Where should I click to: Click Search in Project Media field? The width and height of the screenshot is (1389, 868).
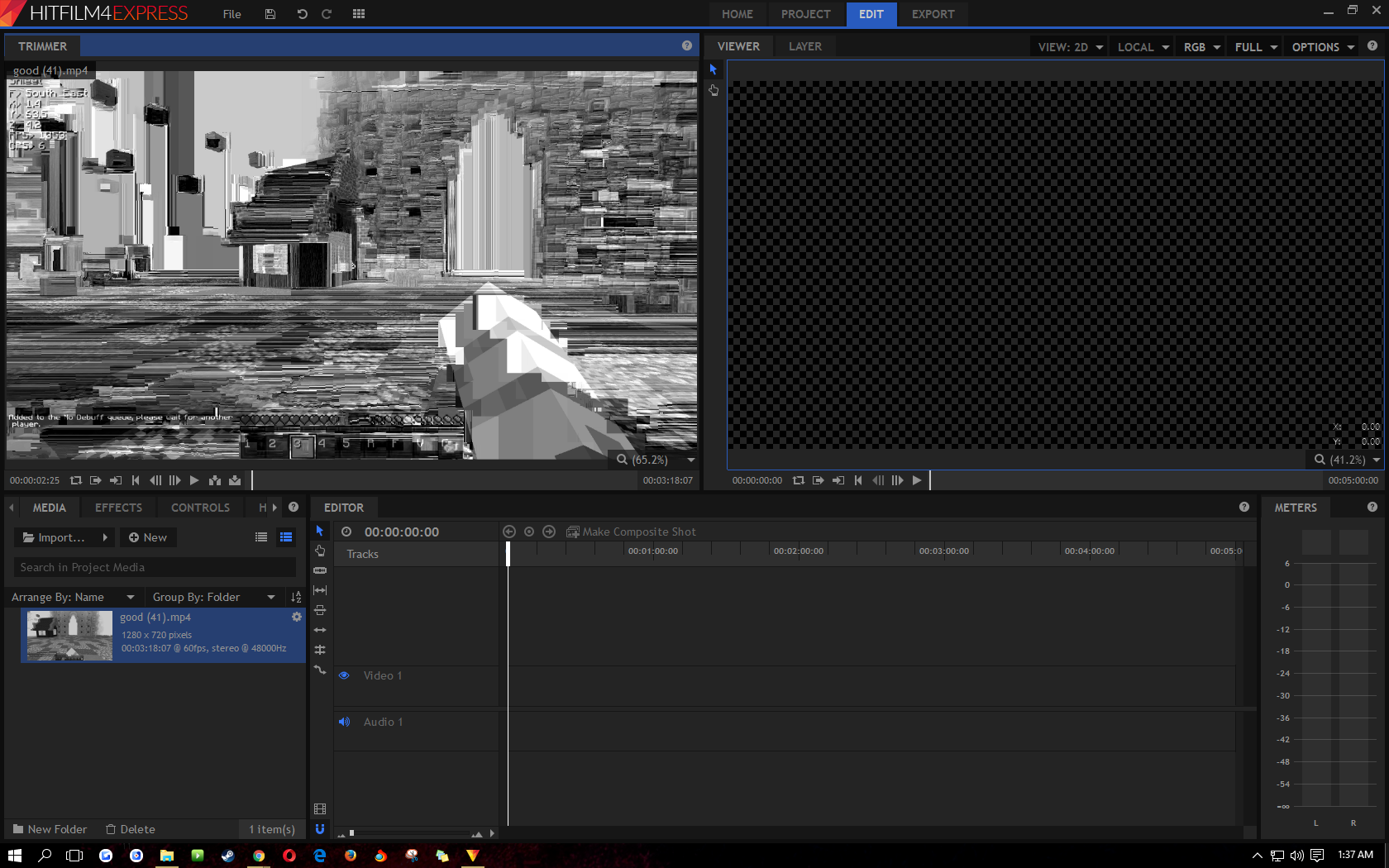pyautogui.click(x=155, y=567)
